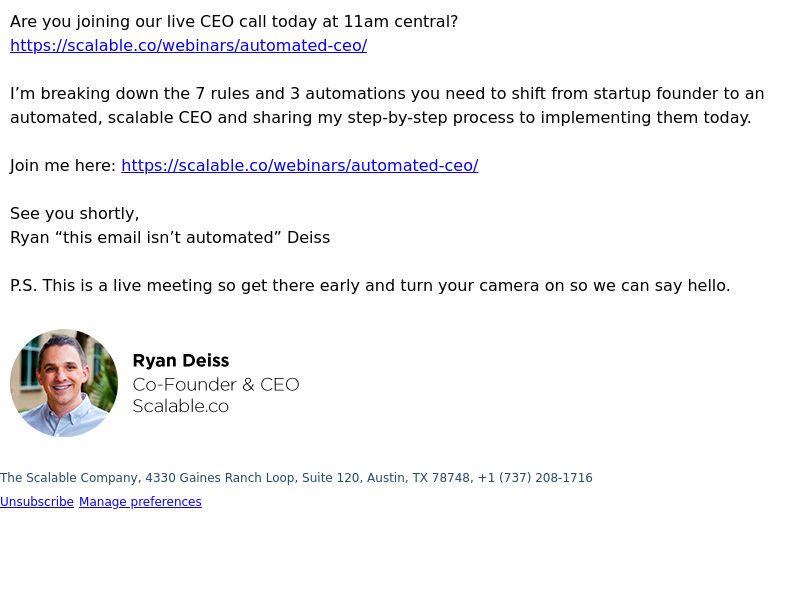800x600 pixels.
Task: Click the 'this email isn't automated' sign-off line
Action: coord(170,237)
